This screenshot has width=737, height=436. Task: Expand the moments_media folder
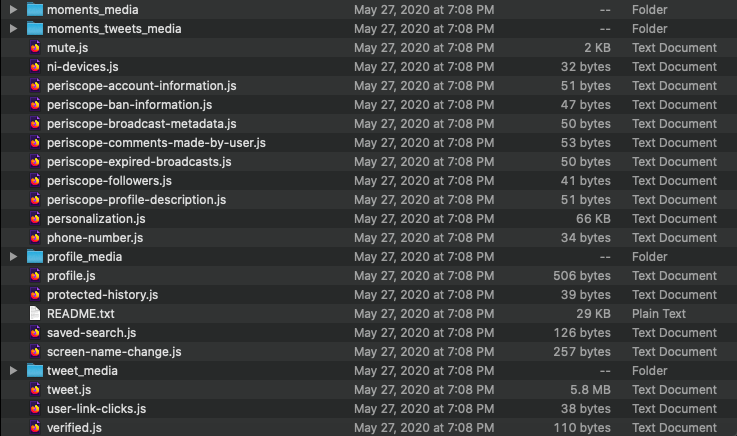pyautogui.click(x=14, y=10)
